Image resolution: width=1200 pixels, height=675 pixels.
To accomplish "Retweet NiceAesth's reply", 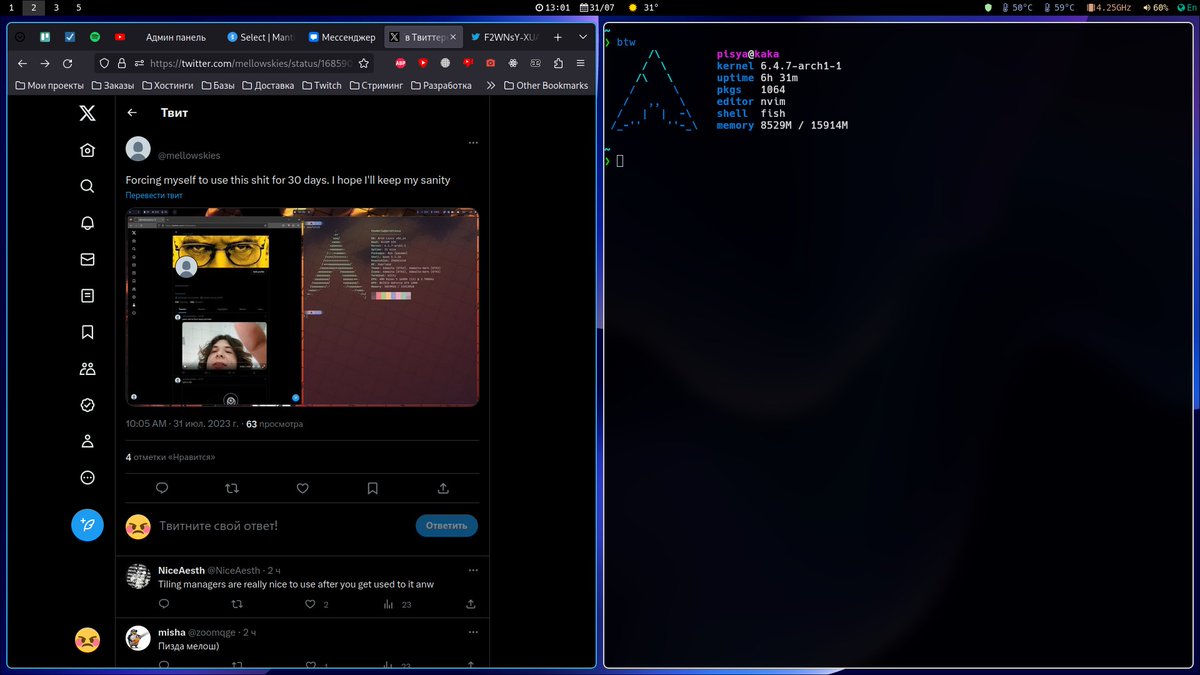I will 237,604.
